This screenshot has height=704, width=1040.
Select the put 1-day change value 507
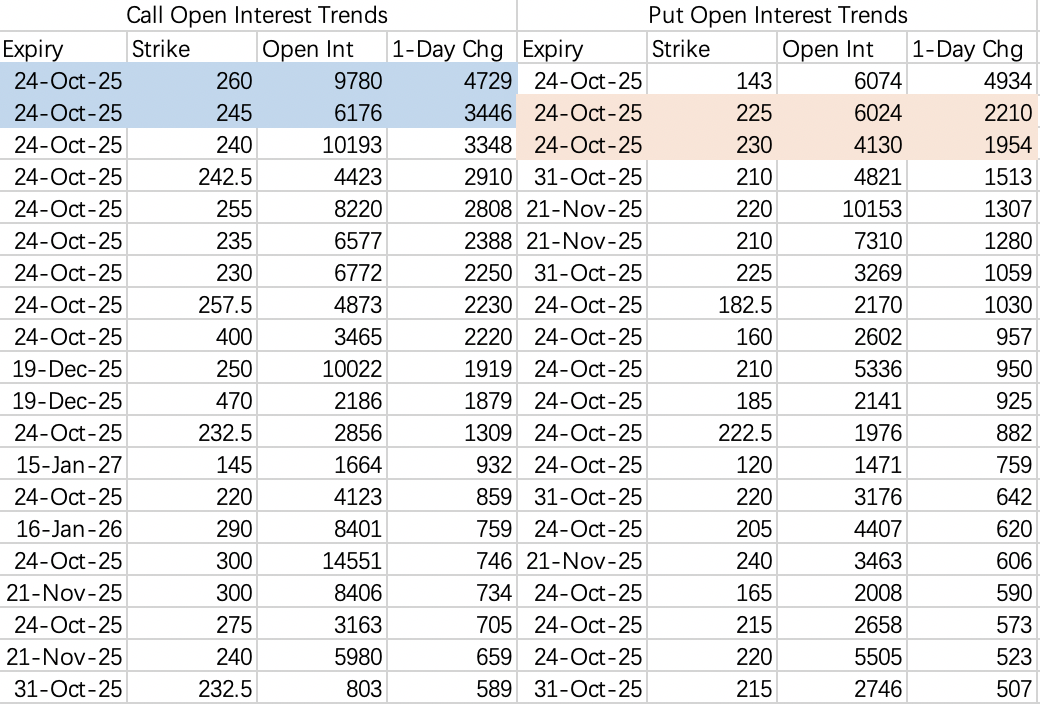point(972,689)
